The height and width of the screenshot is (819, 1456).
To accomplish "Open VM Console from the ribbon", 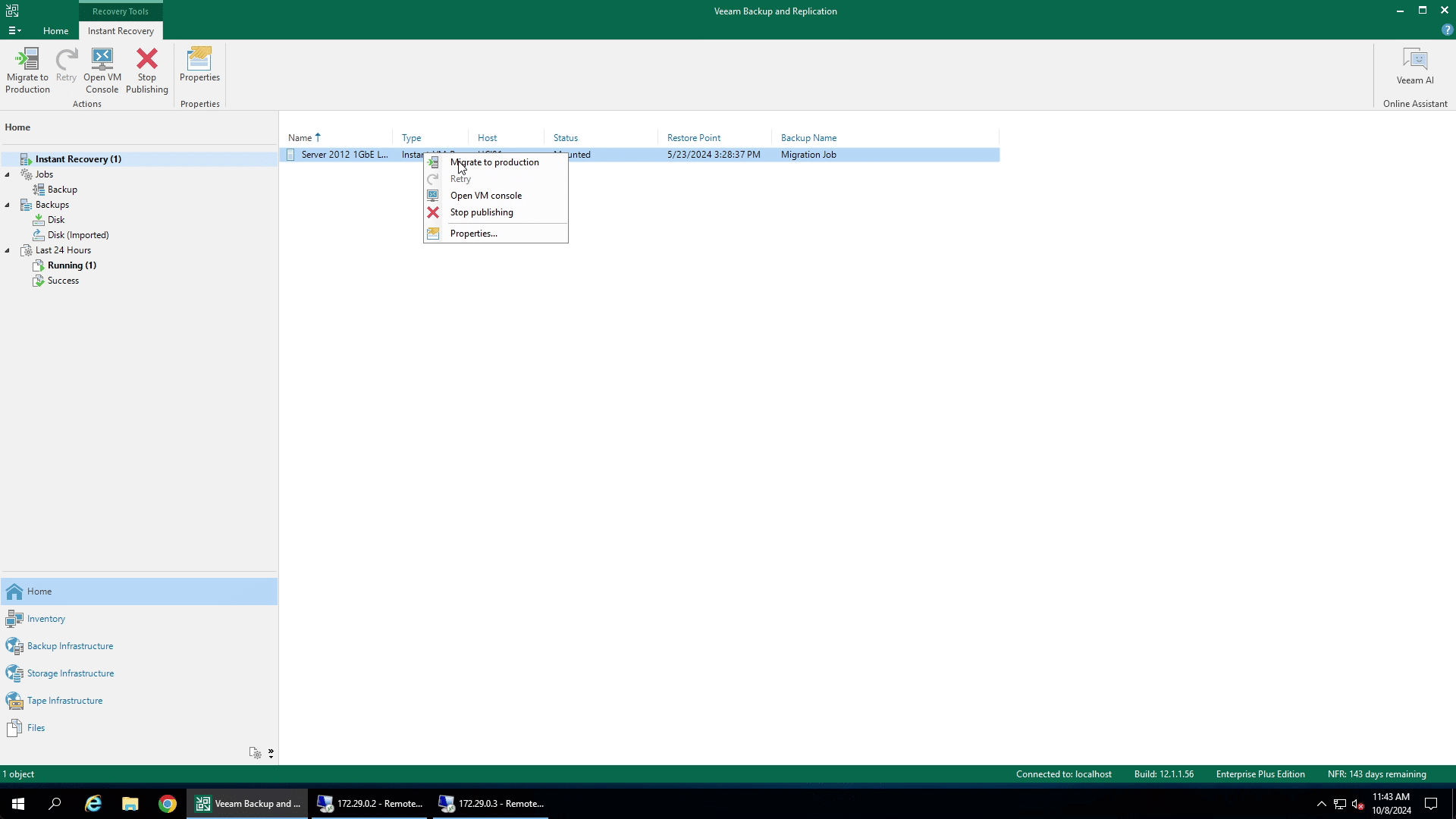I will tap(102, 71).
